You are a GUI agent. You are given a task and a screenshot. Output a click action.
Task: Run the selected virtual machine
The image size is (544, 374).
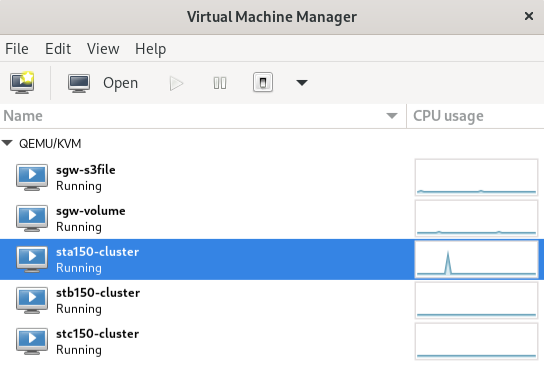pos(176,83)
